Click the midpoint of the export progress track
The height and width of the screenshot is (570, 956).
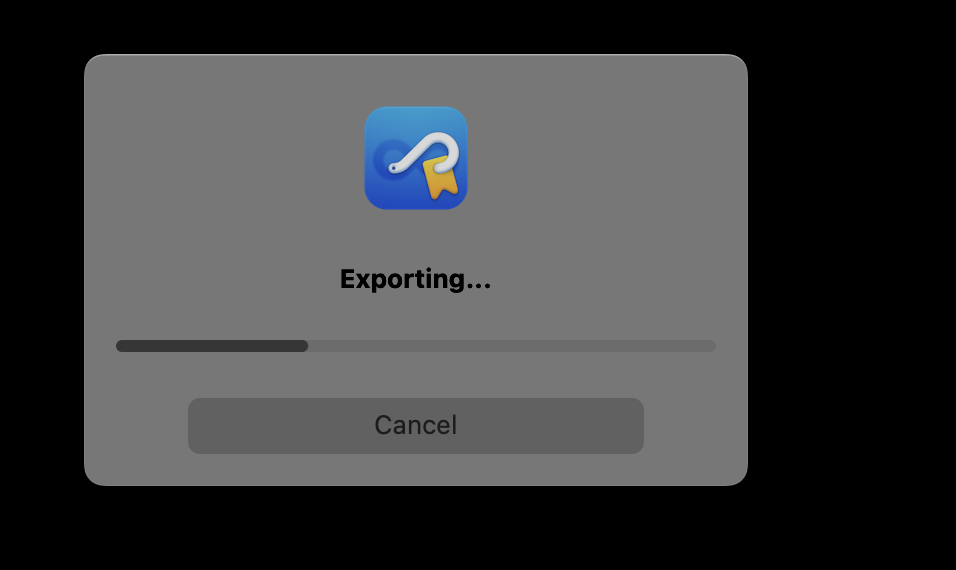coord(416,346)
